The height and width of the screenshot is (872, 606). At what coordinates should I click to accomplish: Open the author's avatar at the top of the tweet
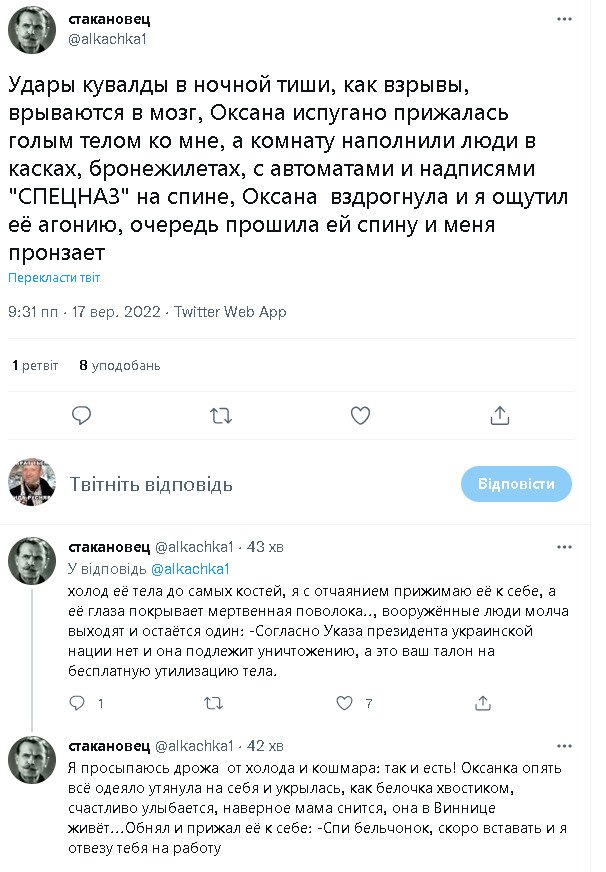point(32,29)
